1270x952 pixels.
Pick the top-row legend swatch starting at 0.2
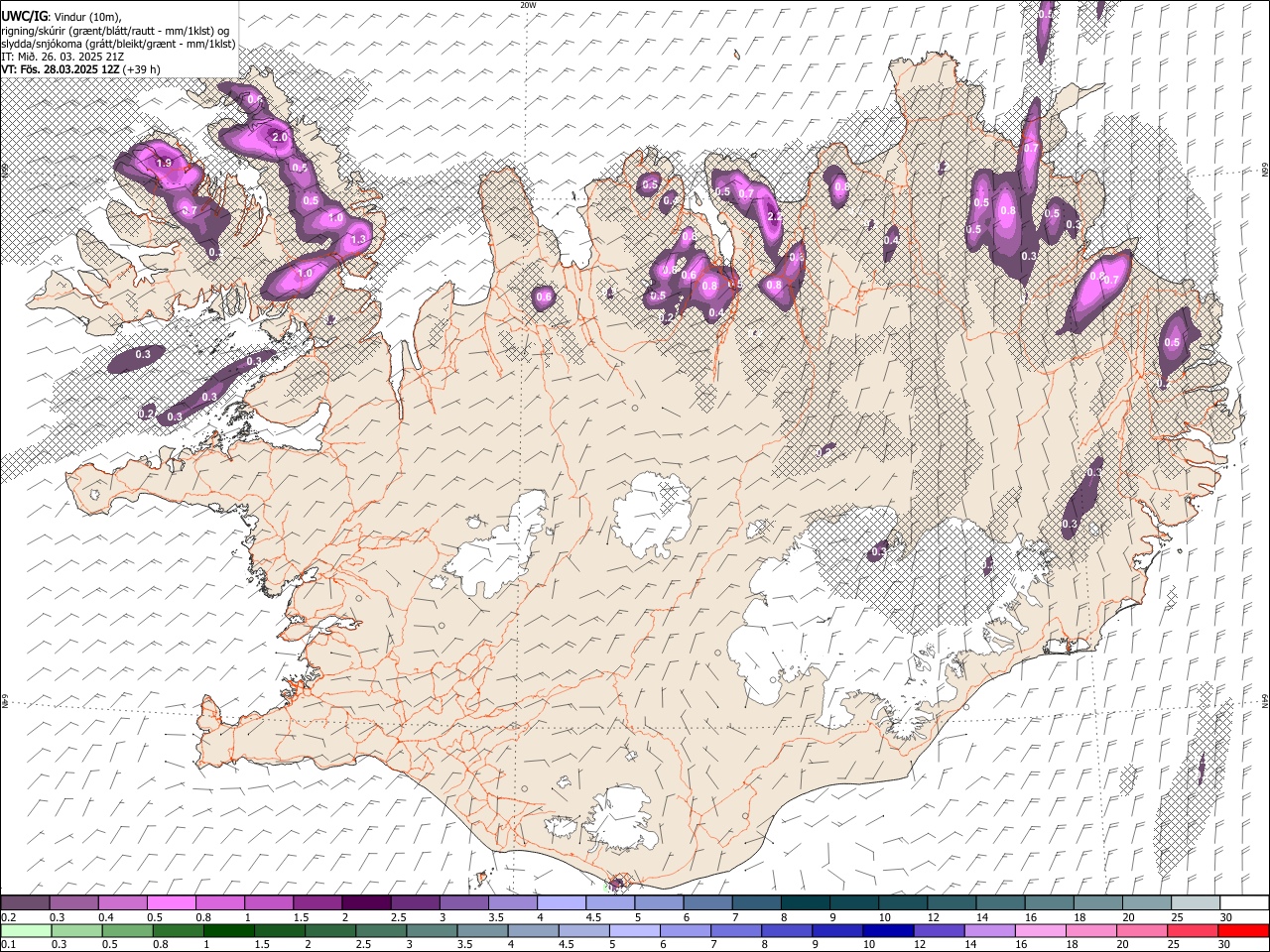(25, 902)
